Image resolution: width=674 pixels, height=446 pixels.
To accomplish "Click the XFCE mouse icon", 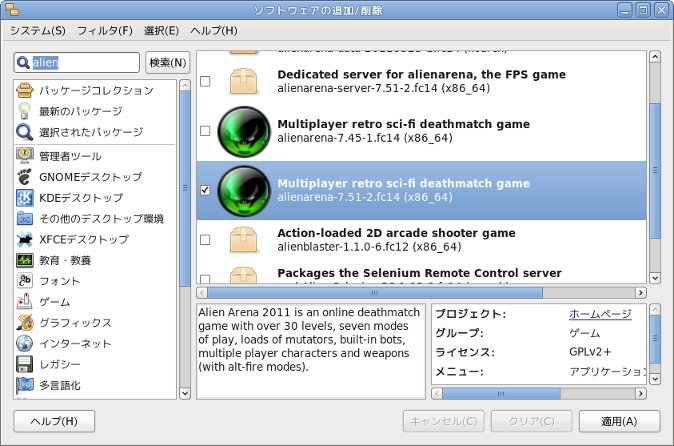I will (25, 239).
